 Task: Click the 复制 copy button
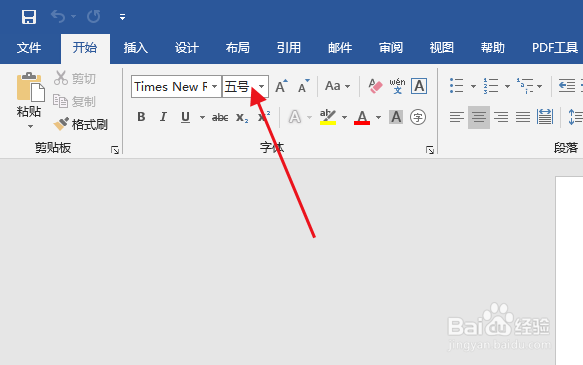point(75,101)
